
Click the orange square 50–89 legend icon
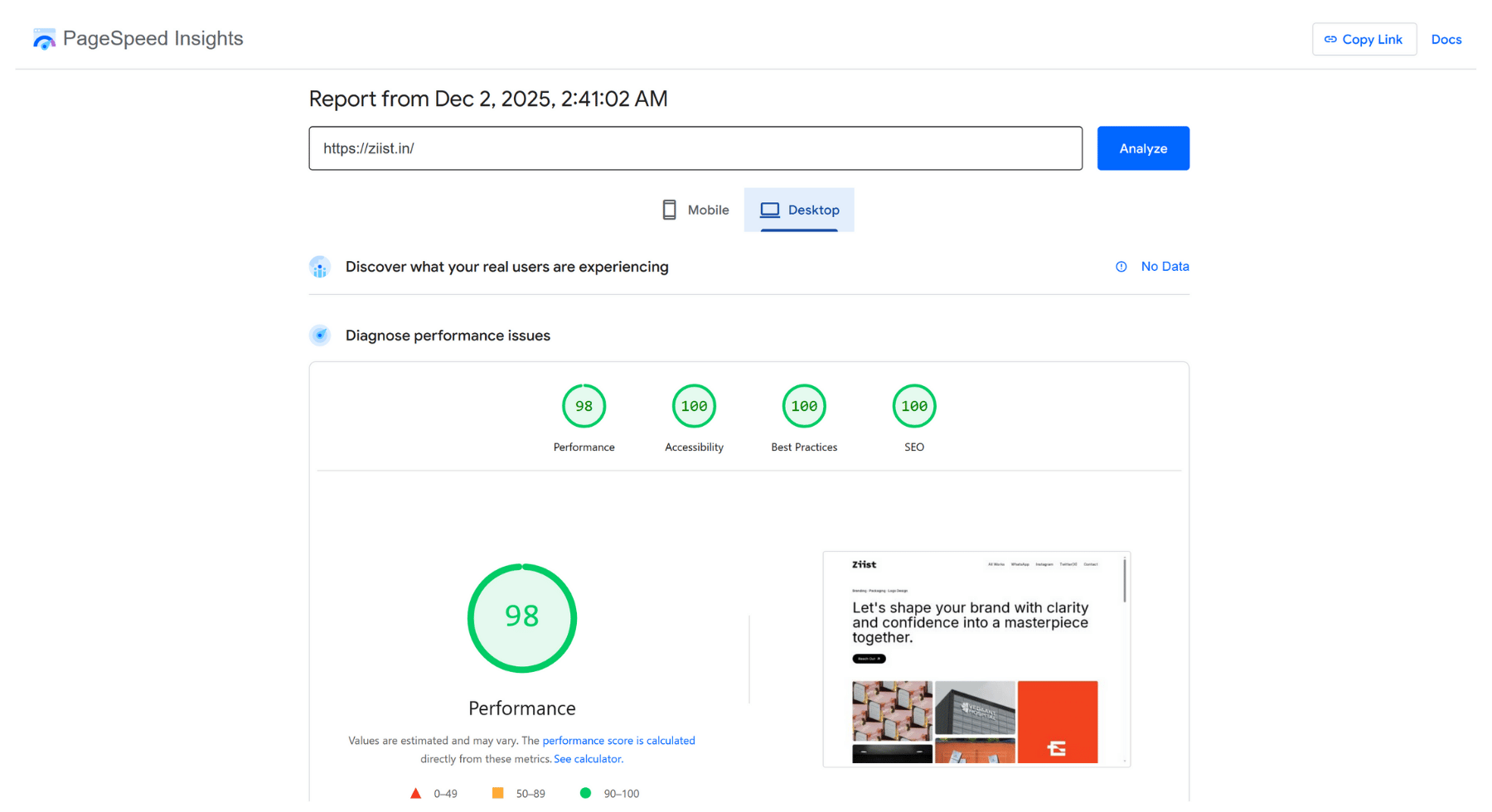click(497, 793)
